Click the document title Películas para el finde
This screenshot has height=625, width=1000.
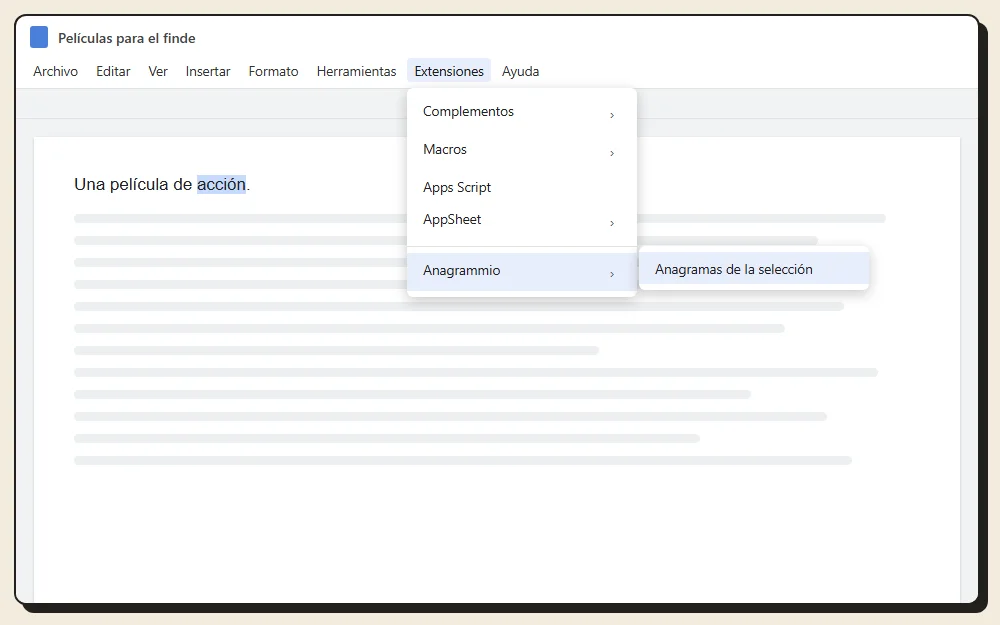pyautogui.click(x=126, y=38)
